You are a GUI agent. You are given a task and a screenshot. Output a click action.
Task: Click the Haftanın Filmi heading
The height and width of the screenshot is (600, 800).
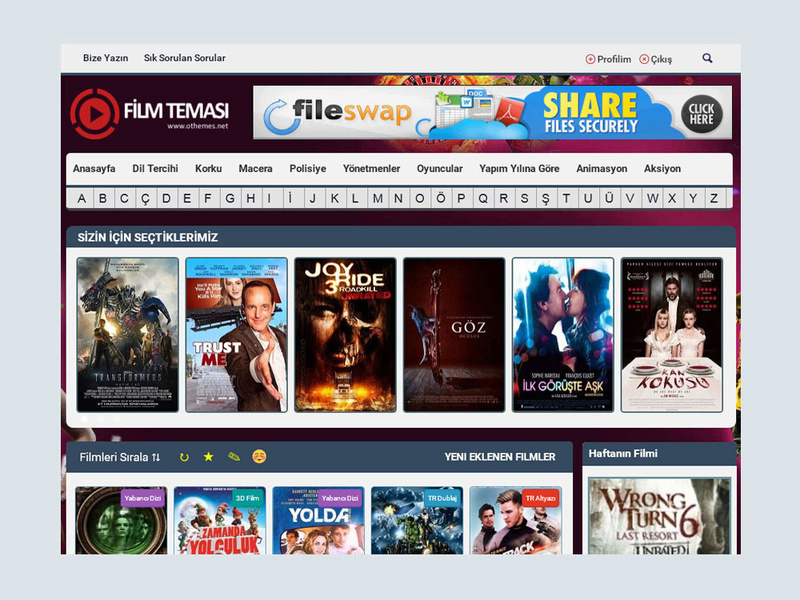point(623,454)
